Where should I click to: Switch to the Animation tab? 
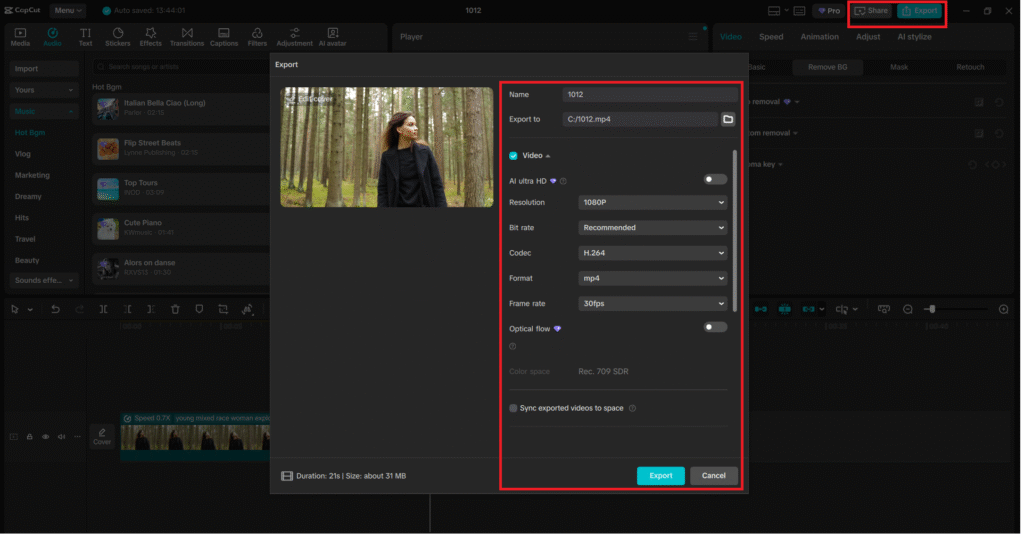[x=819, y=37]
